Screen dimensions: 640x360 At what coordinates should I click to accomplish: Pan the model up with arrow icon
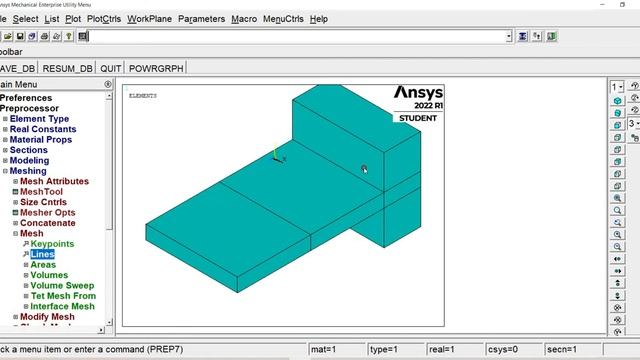(617, 283)
